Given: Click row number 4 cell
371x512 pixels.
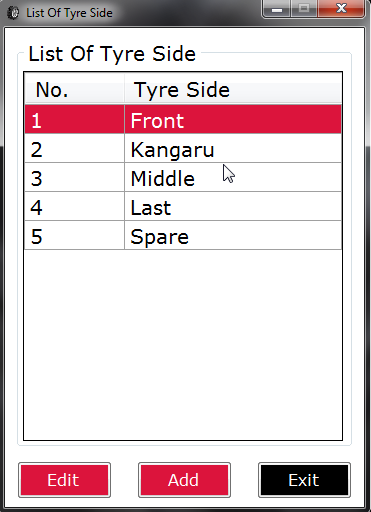Looking at the screenshot, I should [x=74, y=206].
